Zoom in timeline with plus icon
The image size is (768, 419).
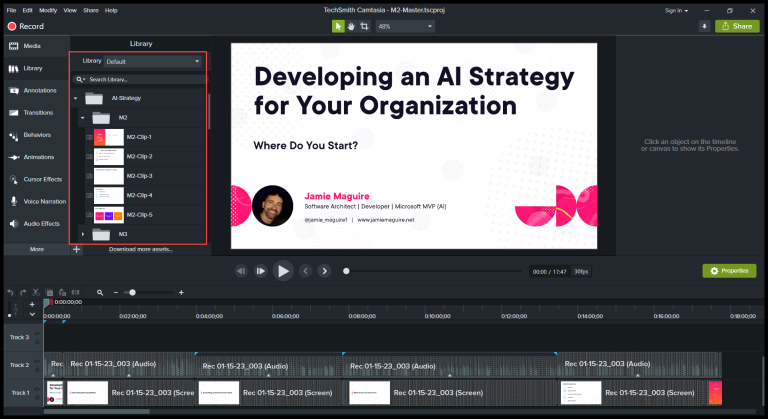click(181, 293)
